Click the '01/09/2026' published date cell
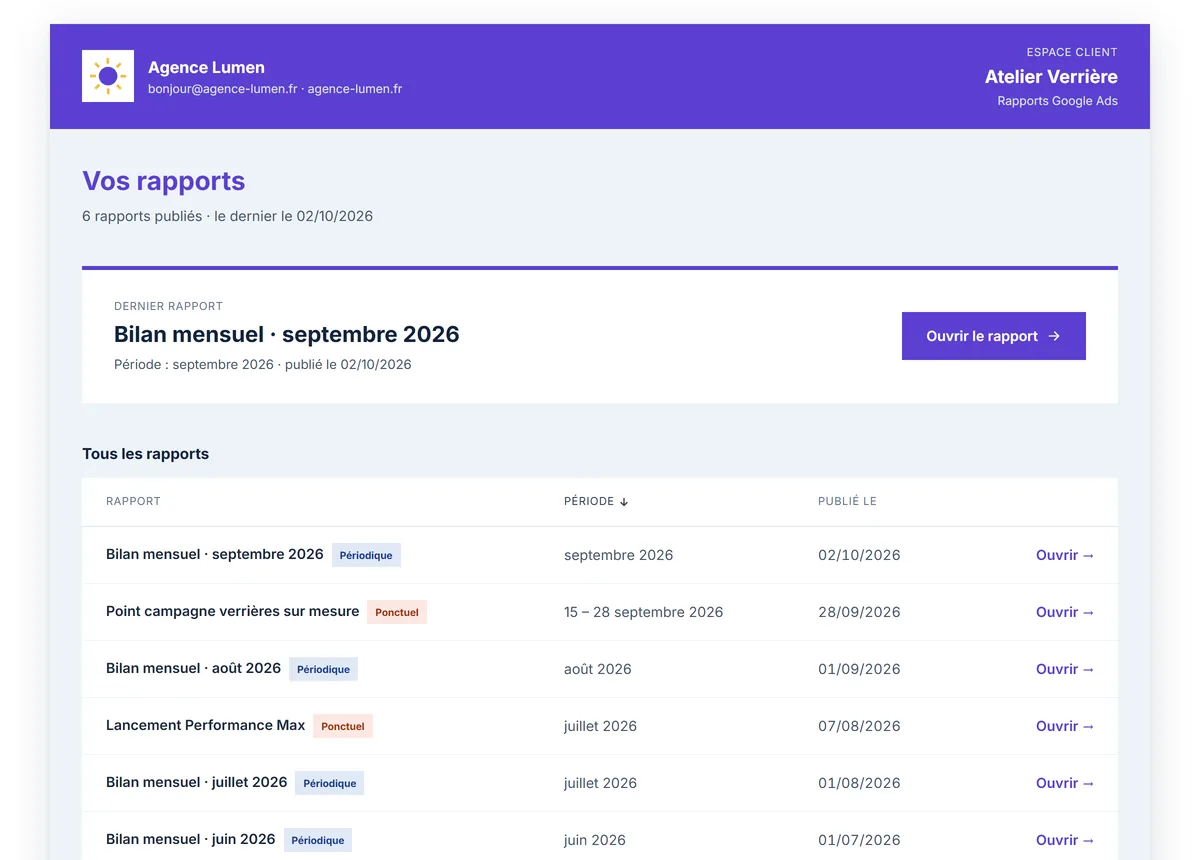The height and width of the screenshot is (860, 1200). click(859, 669)
